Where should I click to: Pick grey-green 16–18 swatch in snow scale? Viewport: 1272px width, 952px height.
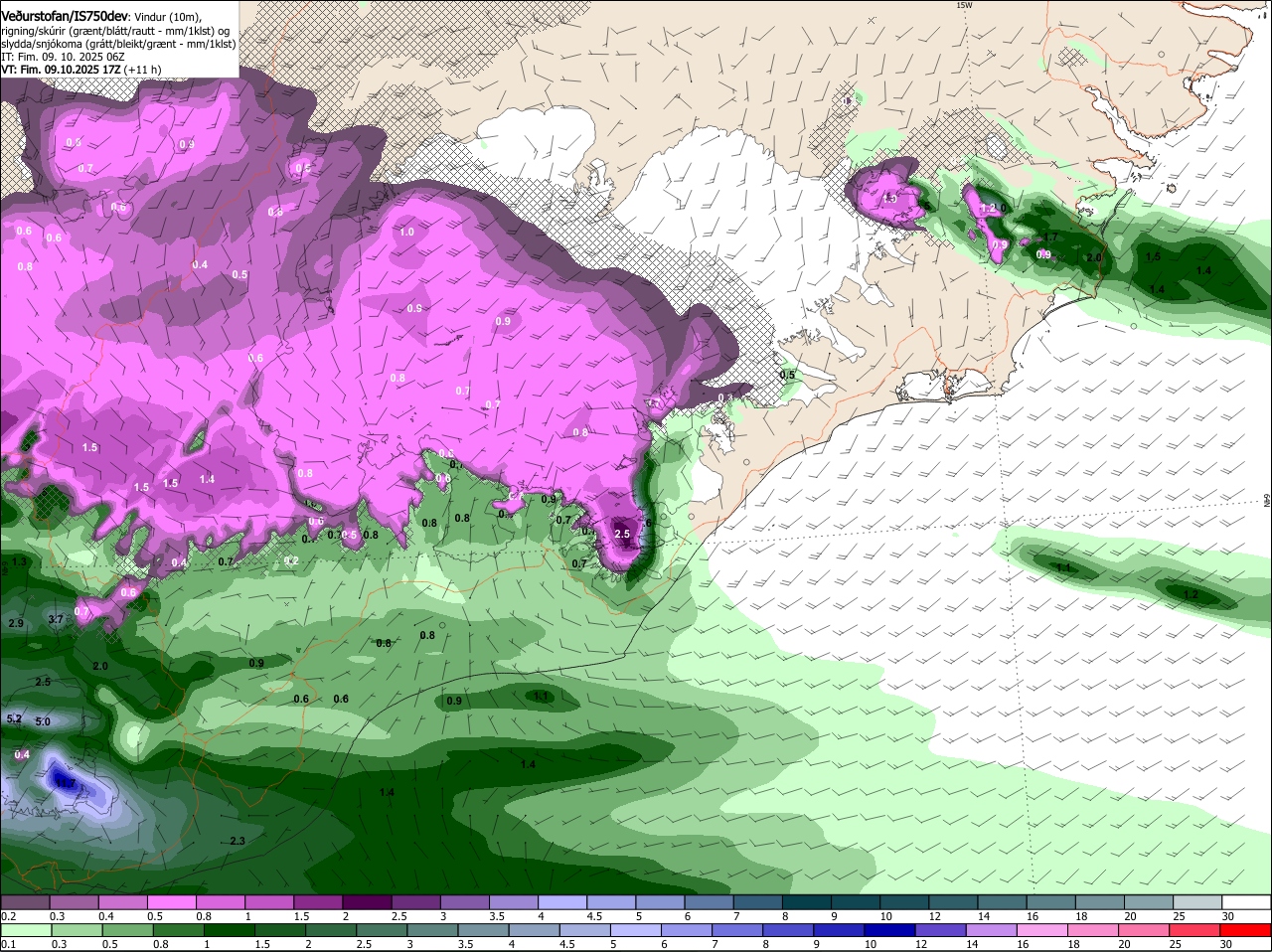point(1052,901)
